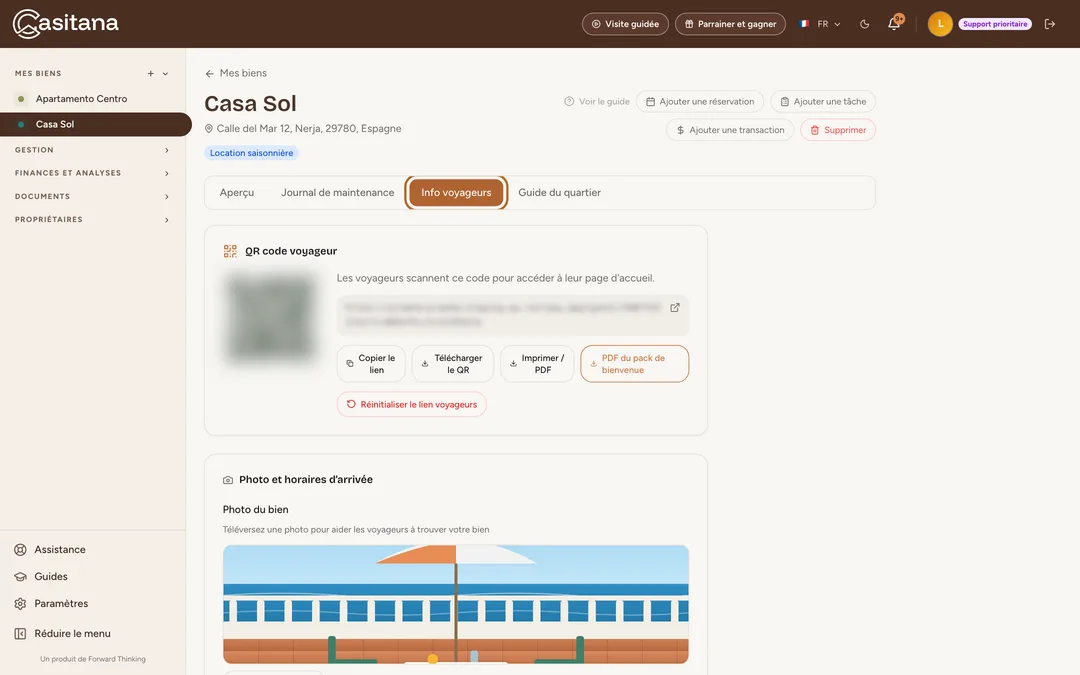Click Réinitialiser le lien voyageurs

coord(412,404)
